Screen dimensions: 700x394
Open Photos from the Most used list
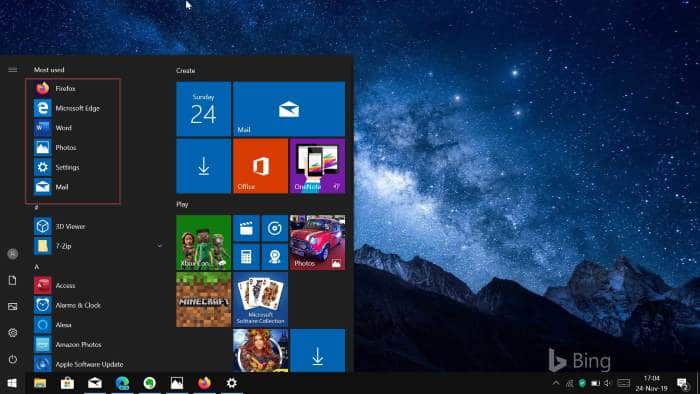point(76,147)
